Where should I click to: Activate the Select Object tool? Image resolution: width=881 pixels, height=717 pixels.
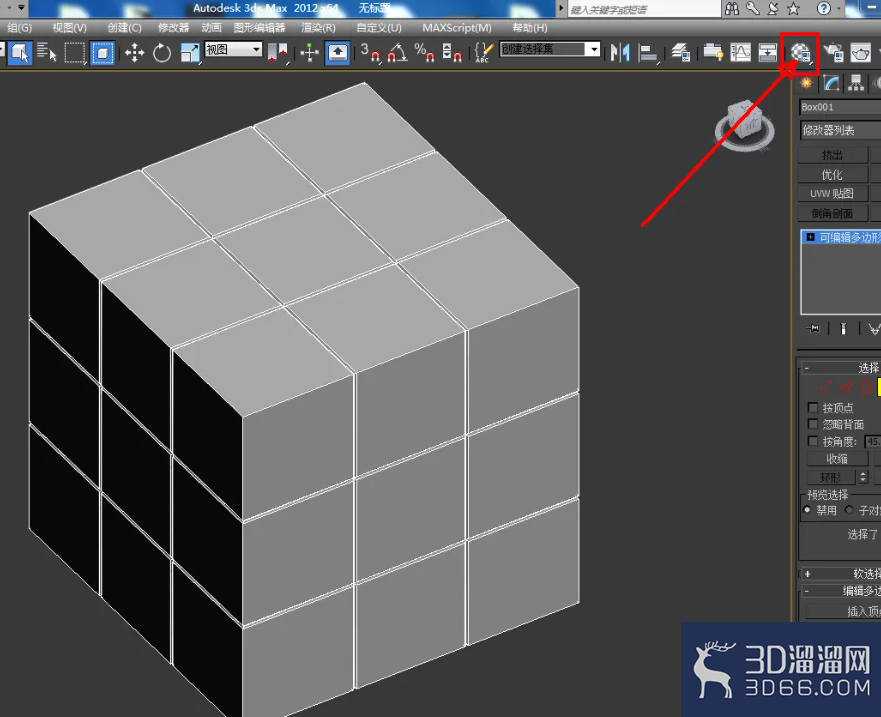tap(20, 53)
